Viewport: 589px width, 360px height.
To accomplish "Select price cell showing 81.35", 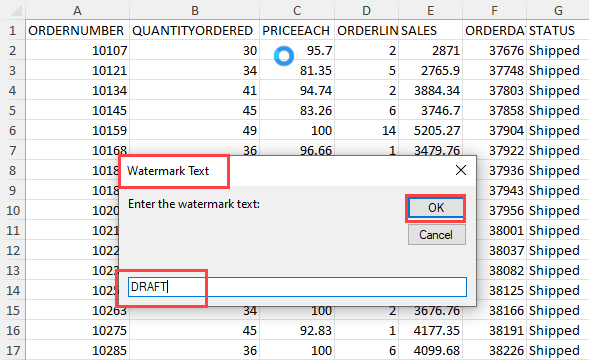I will pos(297,70).
